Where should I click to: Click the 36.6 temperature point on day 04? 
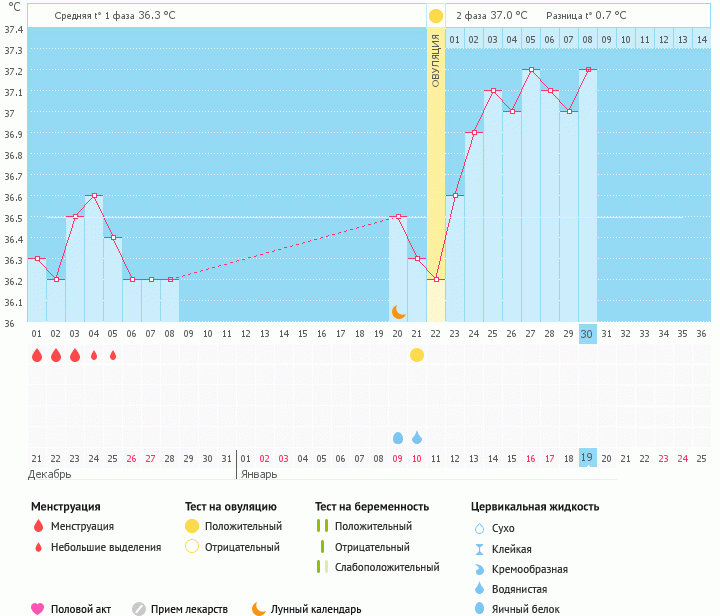click(x=94, y=196)
